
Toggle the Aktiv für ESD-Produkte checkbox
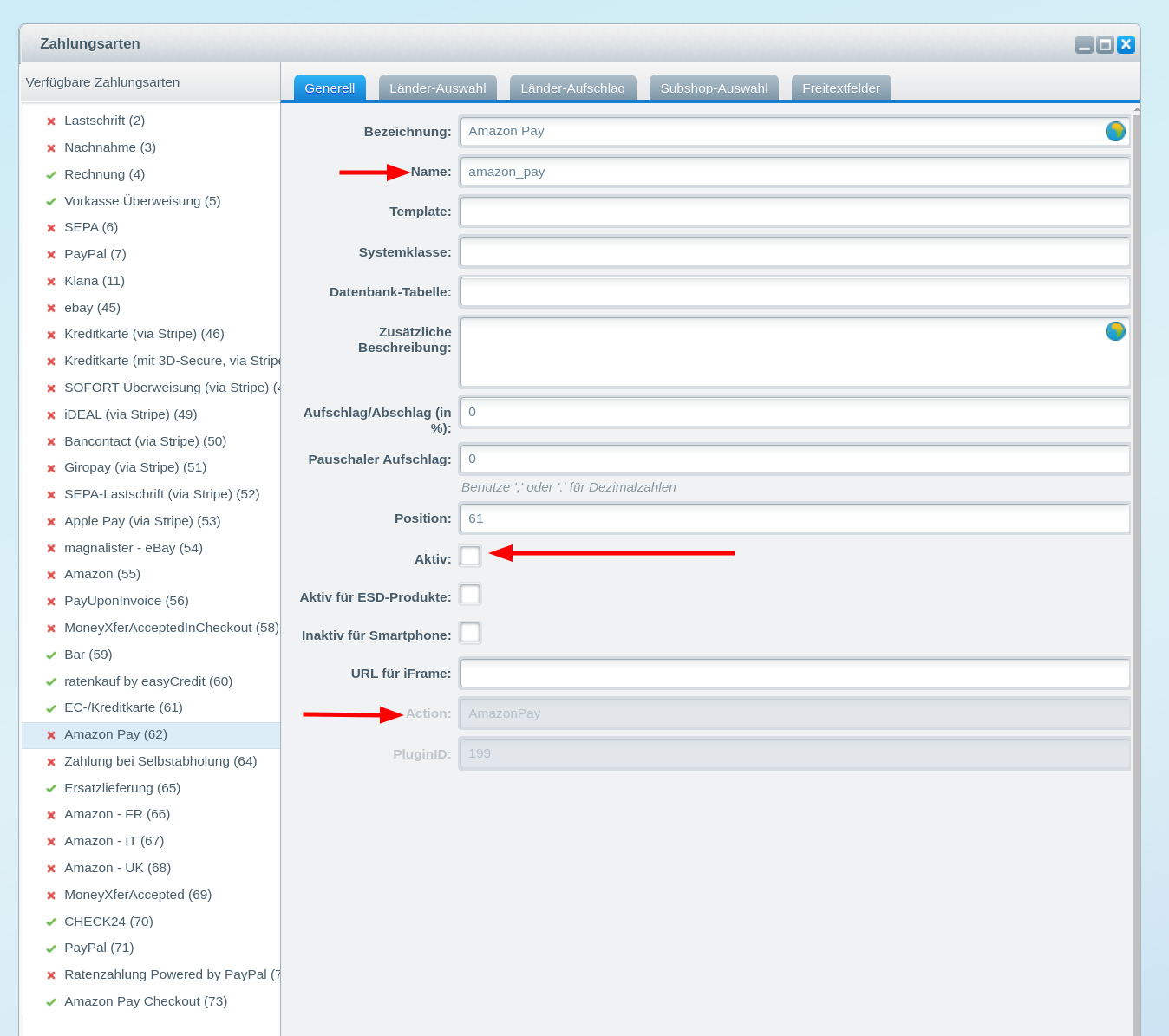click(x=470, y=595)
